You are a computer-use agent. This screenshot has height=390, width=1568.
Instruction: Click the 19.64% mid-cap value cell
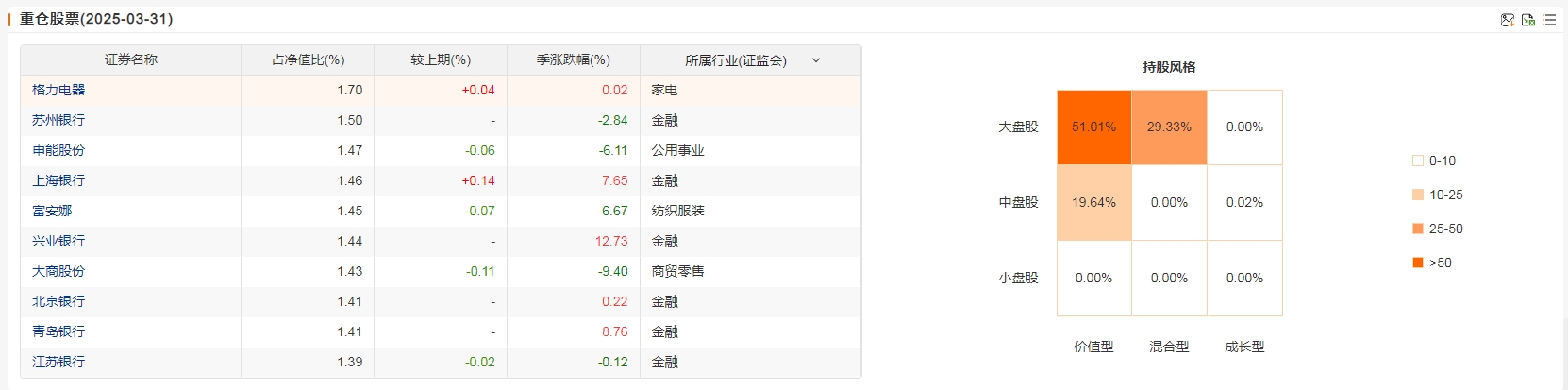[x=1094, y=203]
